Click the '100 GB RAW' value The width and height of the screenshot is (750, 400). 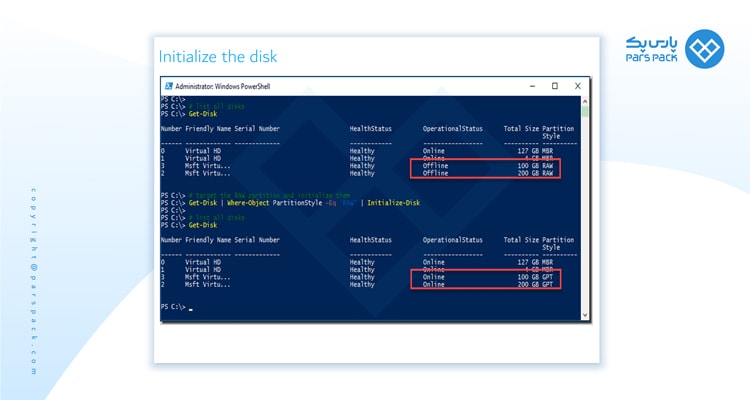535,166
